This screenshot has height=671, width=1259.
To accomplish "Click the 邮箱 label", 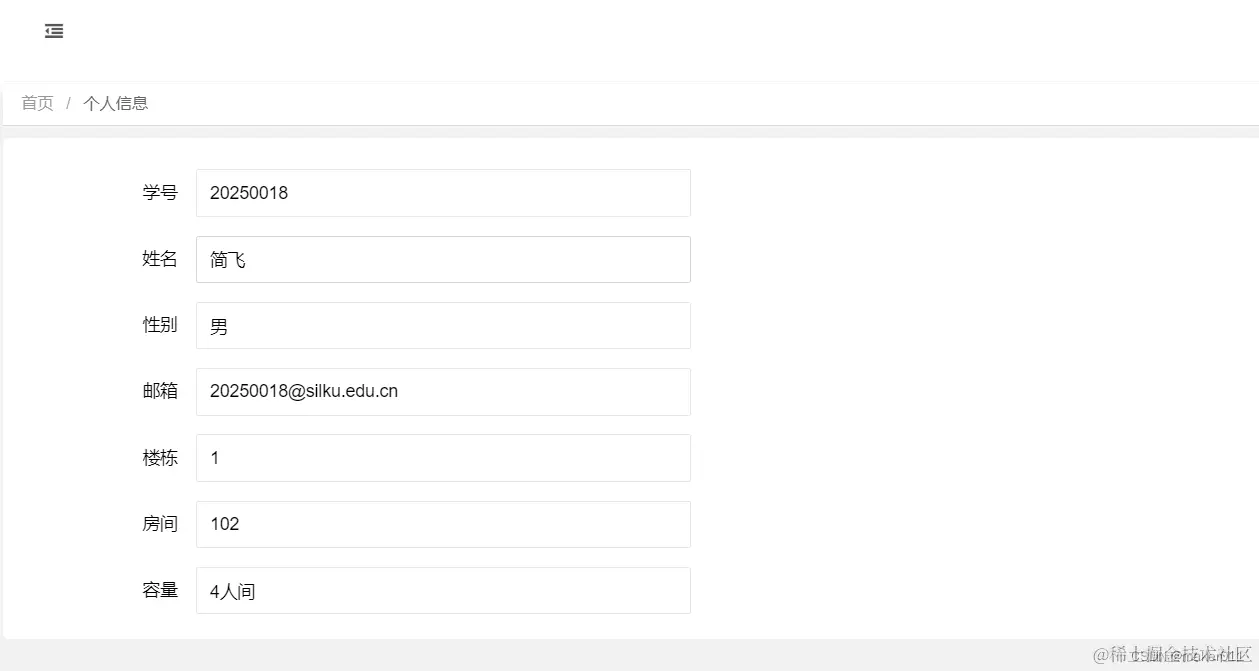I will 160,391.
